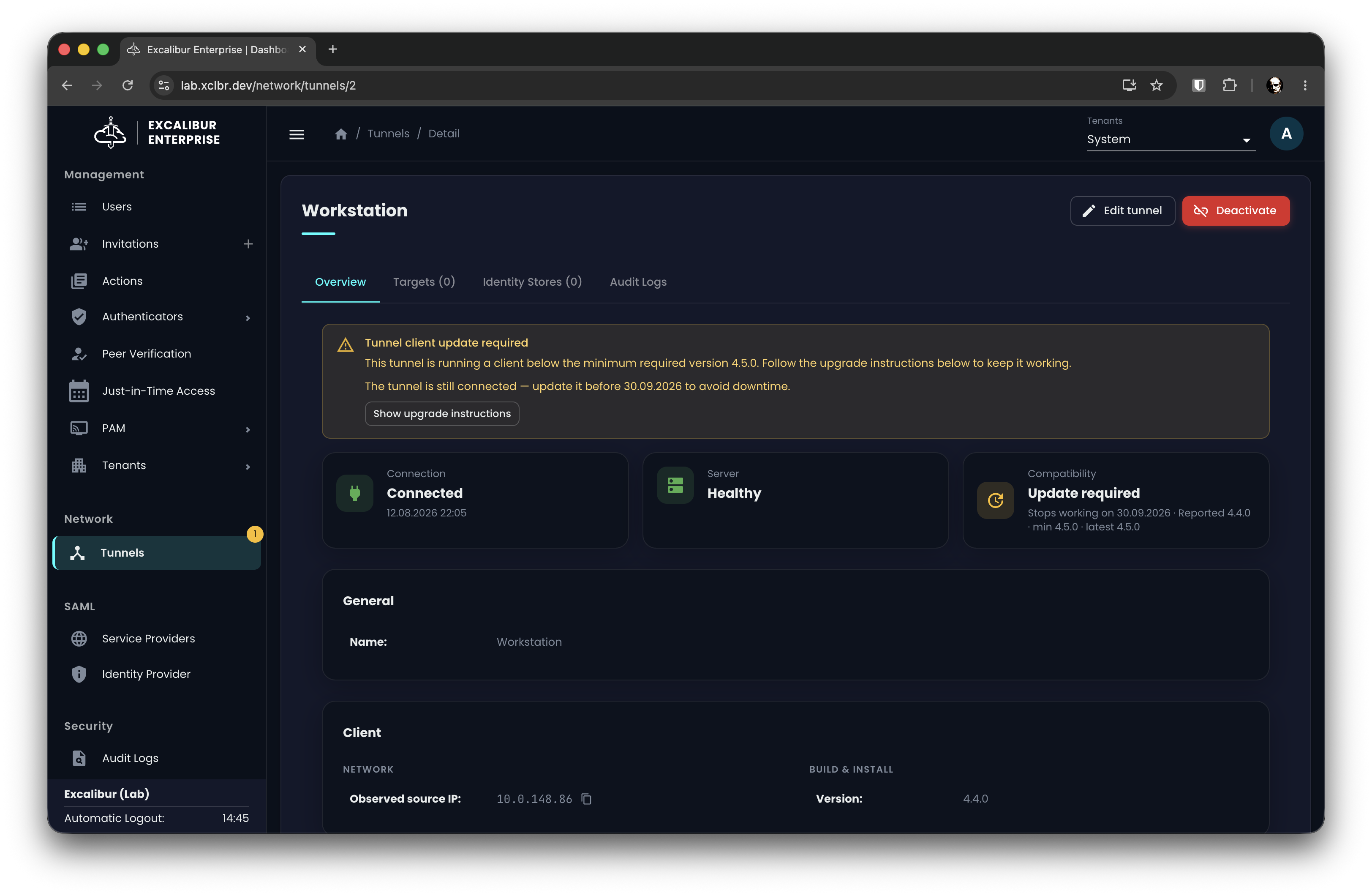Expand the Authenticators submenu
The image size is (1372, 896).
(248, 318)
